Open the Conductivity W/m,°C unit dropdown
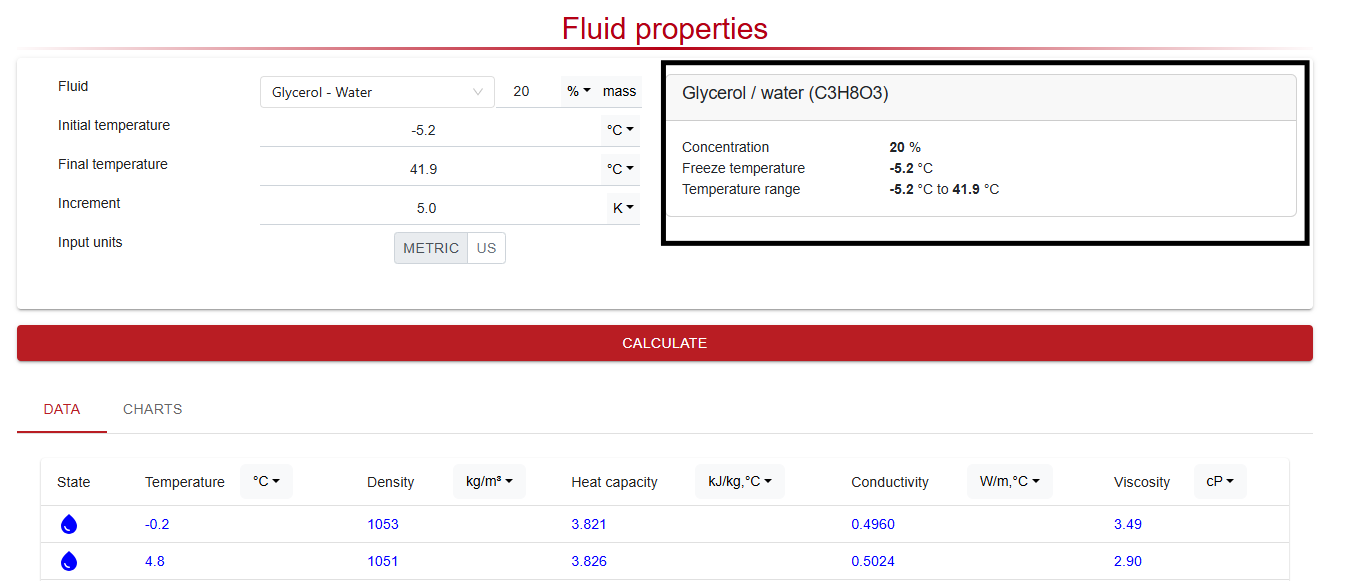This screenshot has width=1359, height=581. (x=1009, y=481)
